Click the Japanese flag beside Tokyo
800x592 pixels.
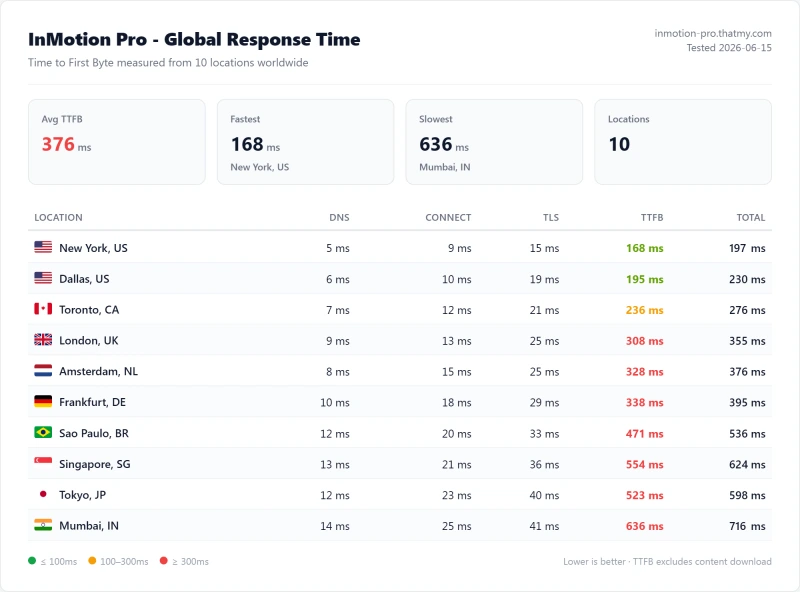pyautogui.click(x=43, y=494)
